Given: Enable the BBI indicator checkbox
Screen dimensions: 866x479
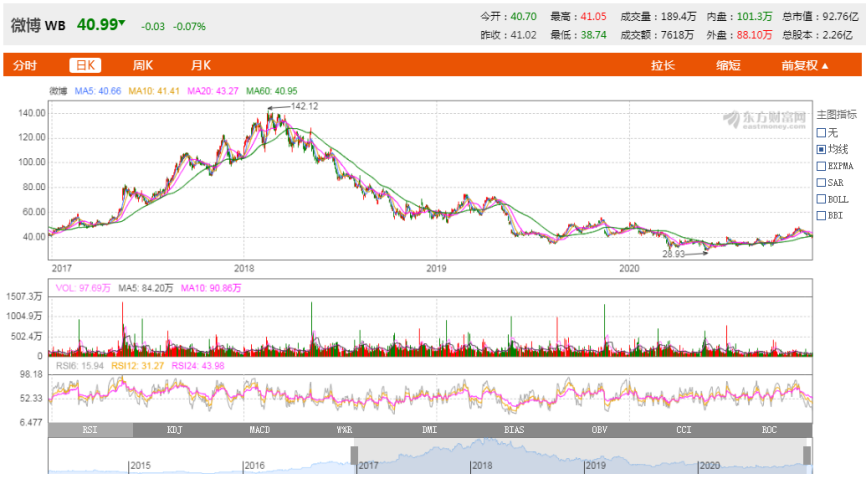Looking at the screenshot, I should 821,215.
